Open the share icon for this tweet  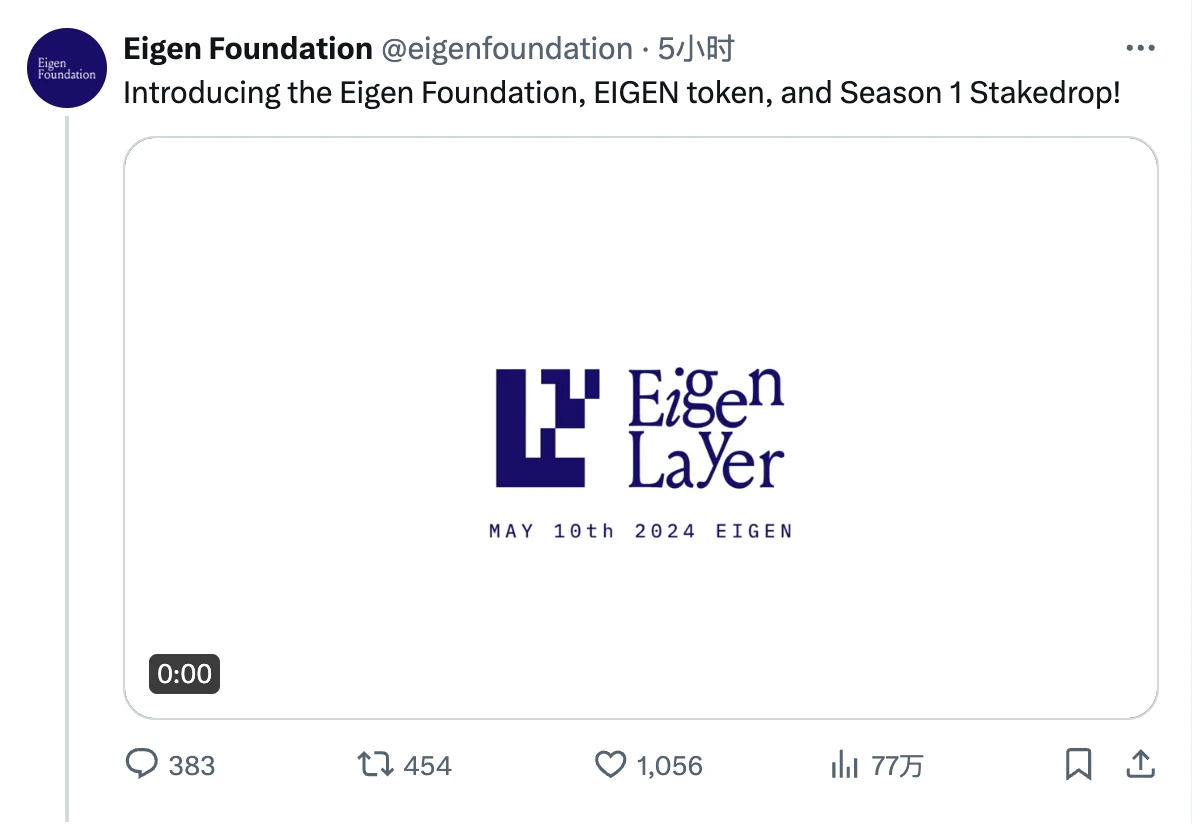(1142, 764)
